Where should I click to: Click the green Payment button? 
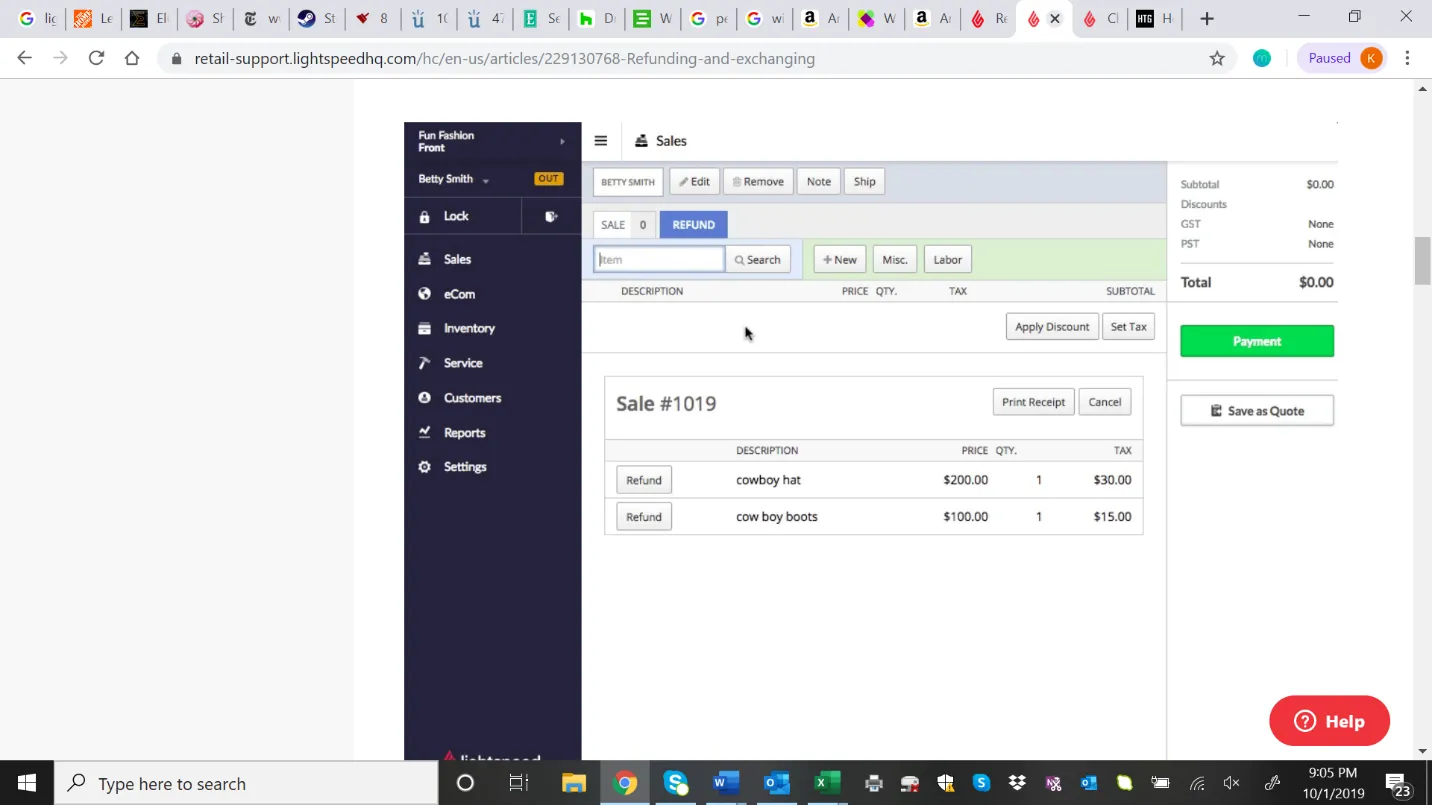point(1257,341)
